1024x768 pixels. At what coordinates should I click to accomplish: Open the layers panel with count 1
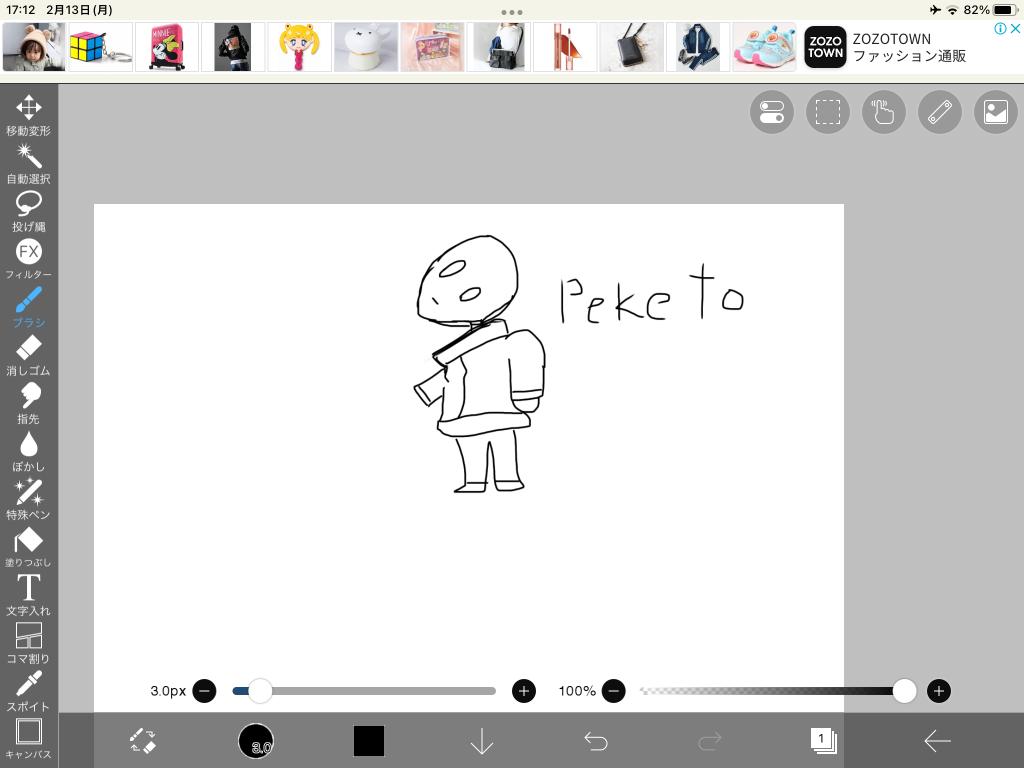click(x=823, y=741)
